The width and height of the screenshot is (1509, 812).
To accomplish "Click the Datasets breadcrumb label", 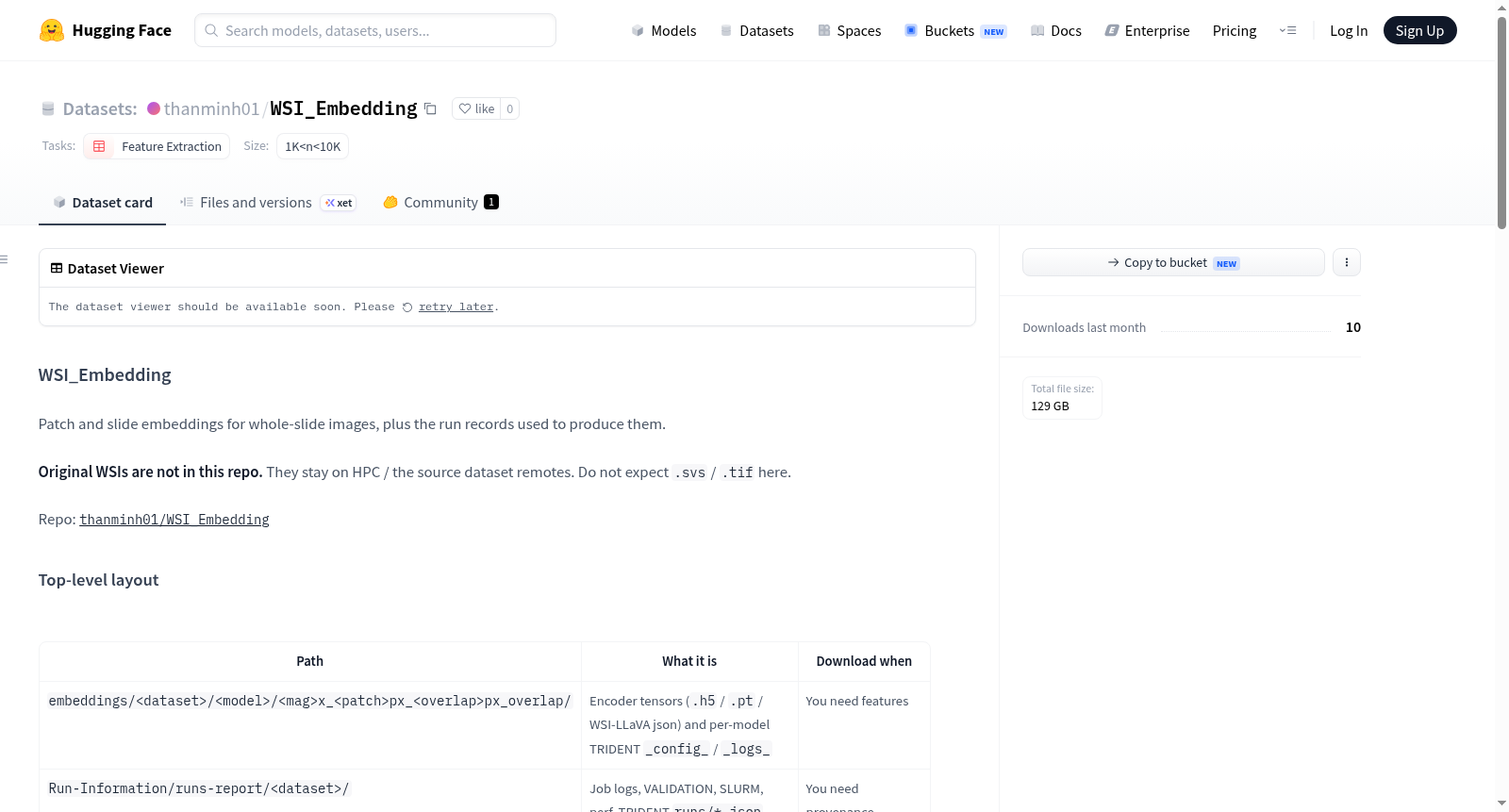I will coord(100,108).
